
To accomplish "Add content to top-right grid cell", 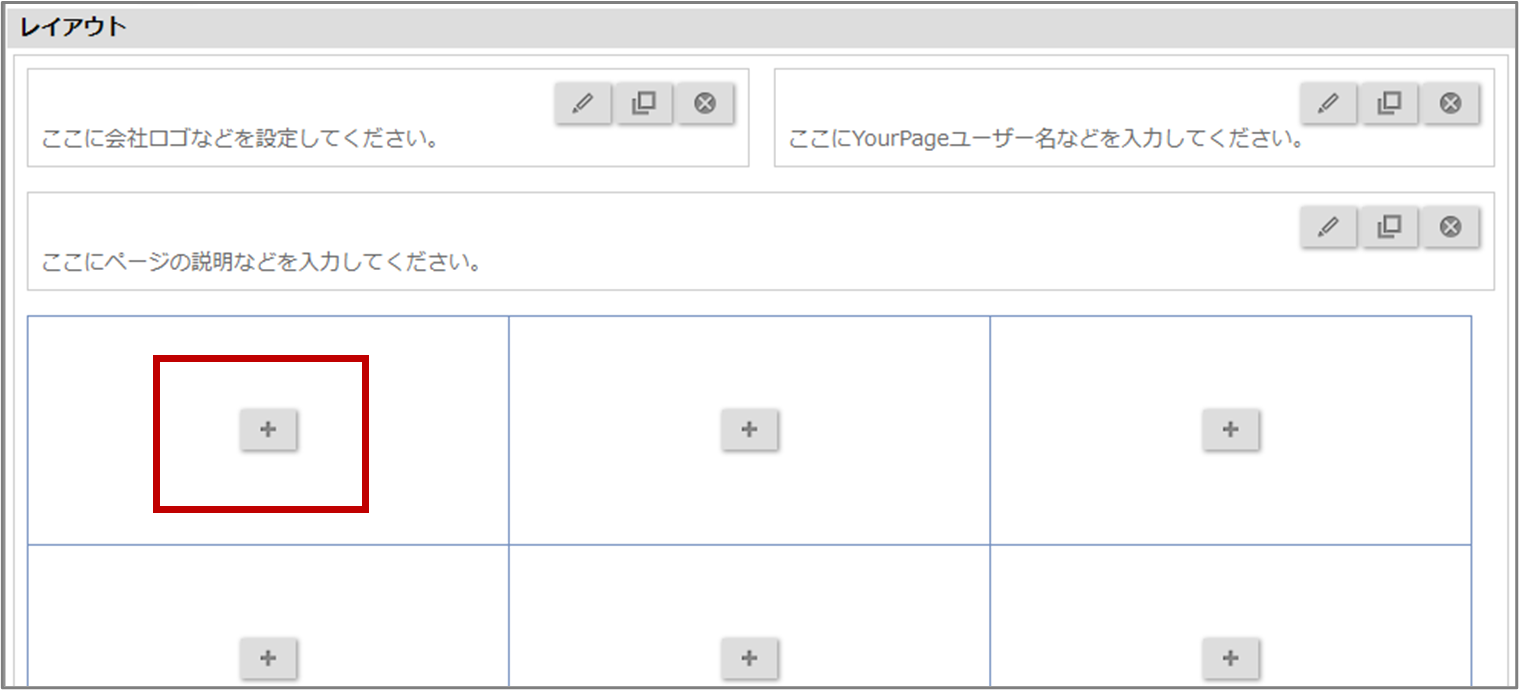I will [x=1231, y=429].
